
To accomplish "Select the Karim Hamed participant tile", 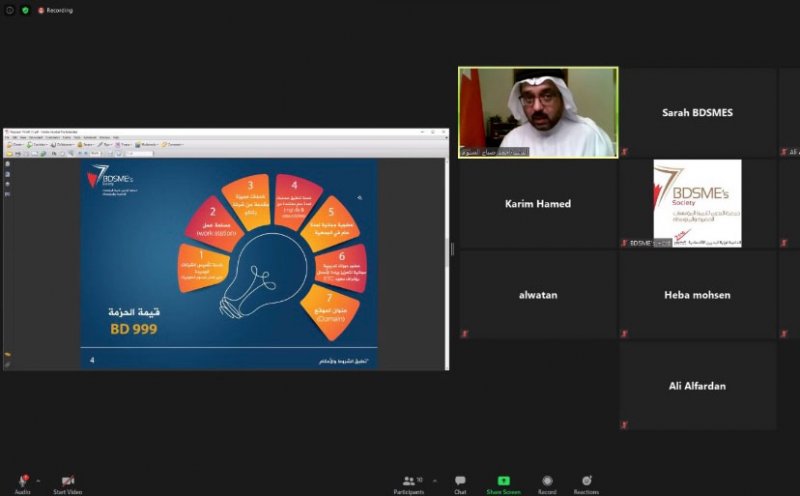I will pyautogui.click(x=538, y=204).
